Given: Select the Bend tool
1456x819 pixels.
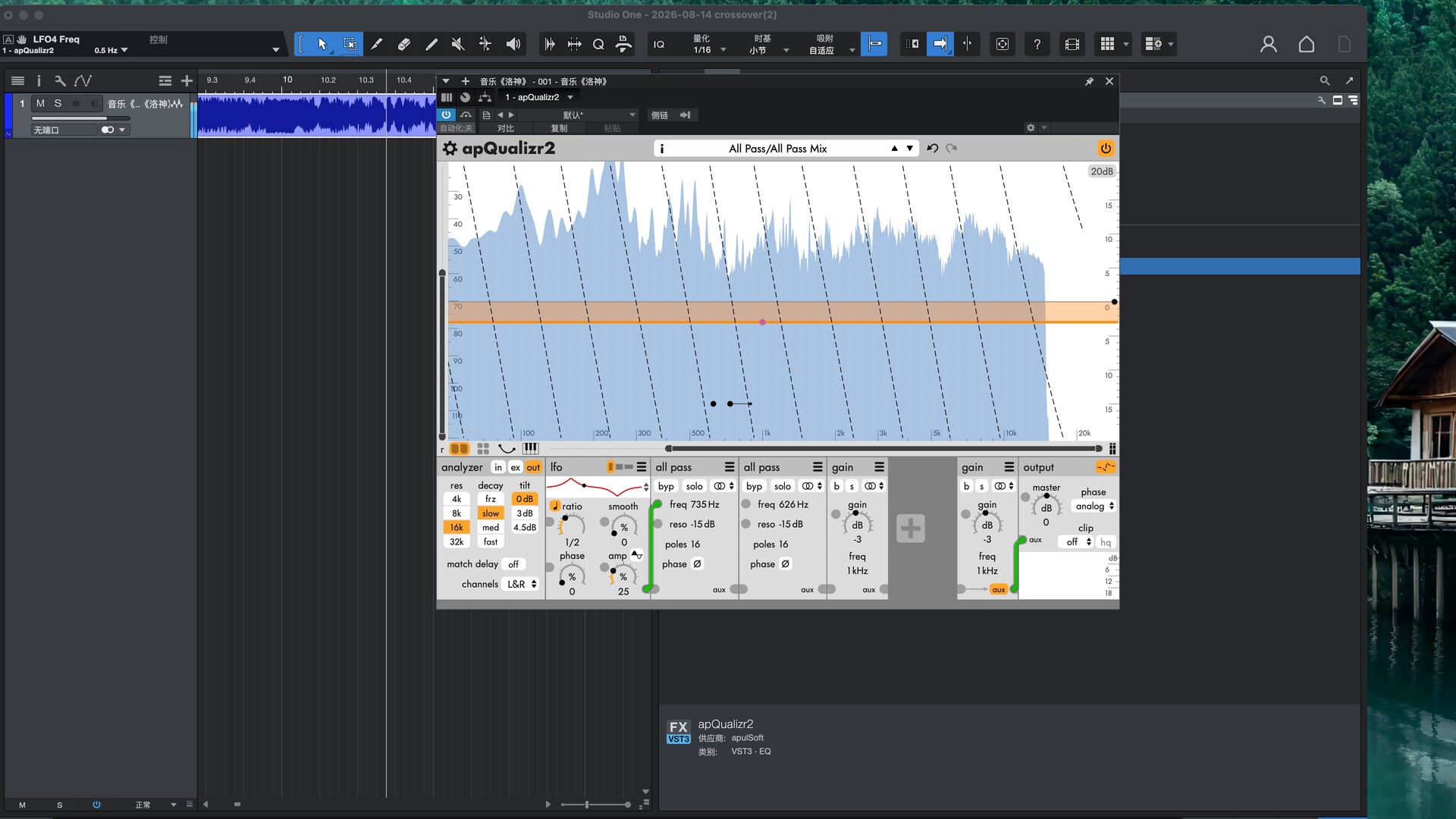Looking at the screenshot, I should (485, 44).
